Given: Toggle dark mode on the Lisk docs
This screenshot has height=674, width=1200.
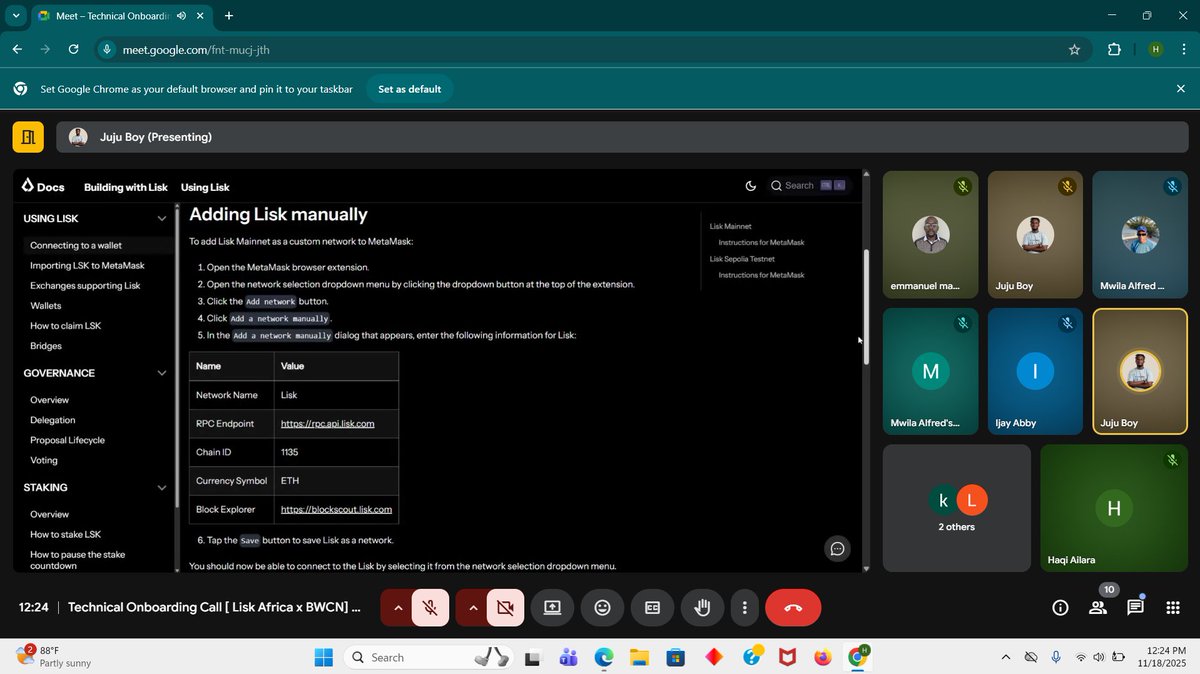Looking at the screenshot, I should pyautogui.click(x=751, y=186).
